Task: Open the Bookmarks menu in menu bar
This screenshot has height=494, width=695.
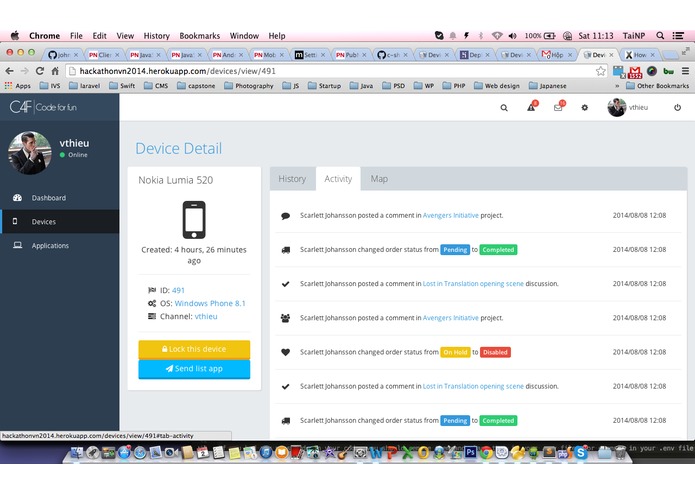Action: [x=199, y=36]
